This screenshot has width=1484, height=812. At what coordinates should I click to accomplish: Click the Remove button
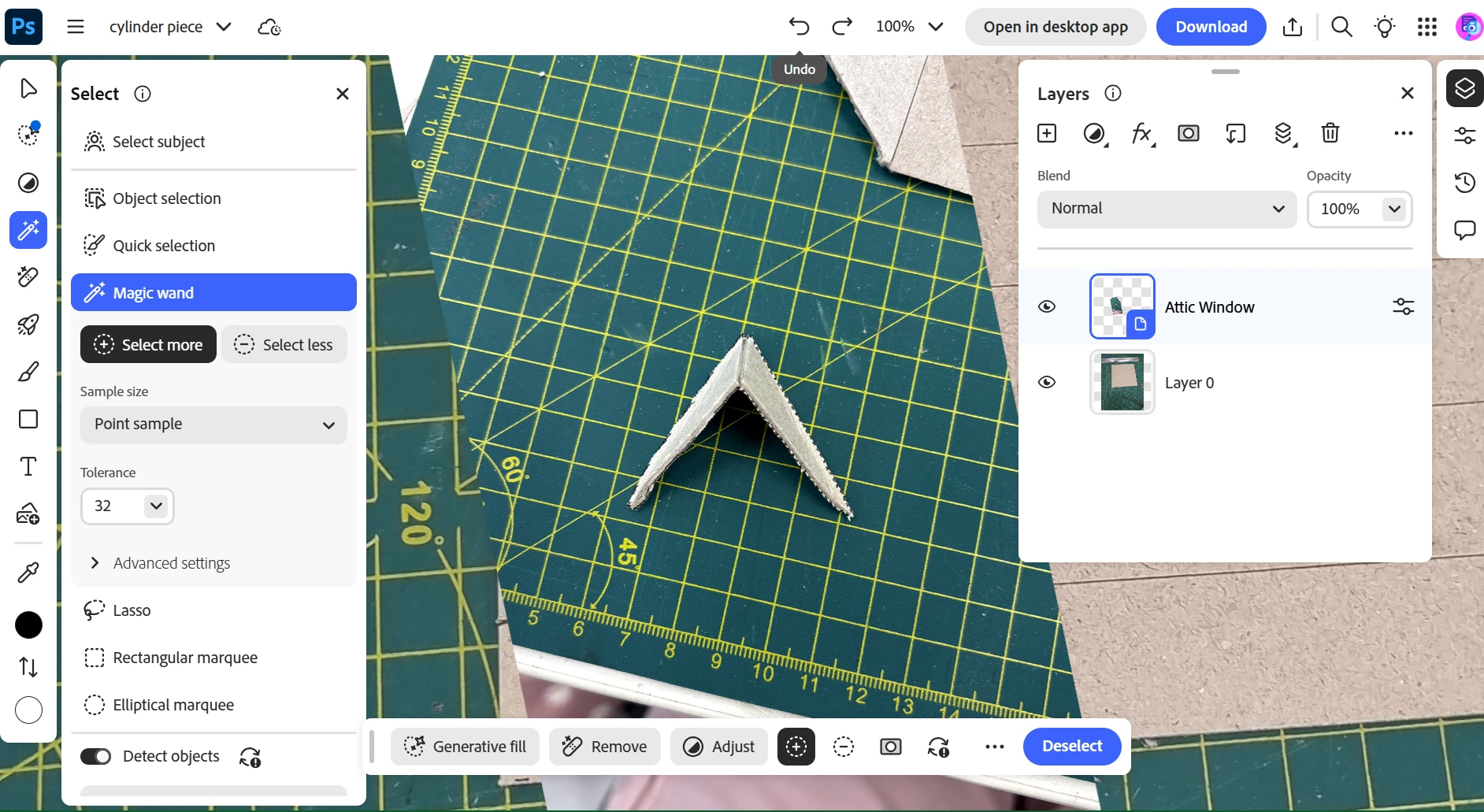click(604, 747)
